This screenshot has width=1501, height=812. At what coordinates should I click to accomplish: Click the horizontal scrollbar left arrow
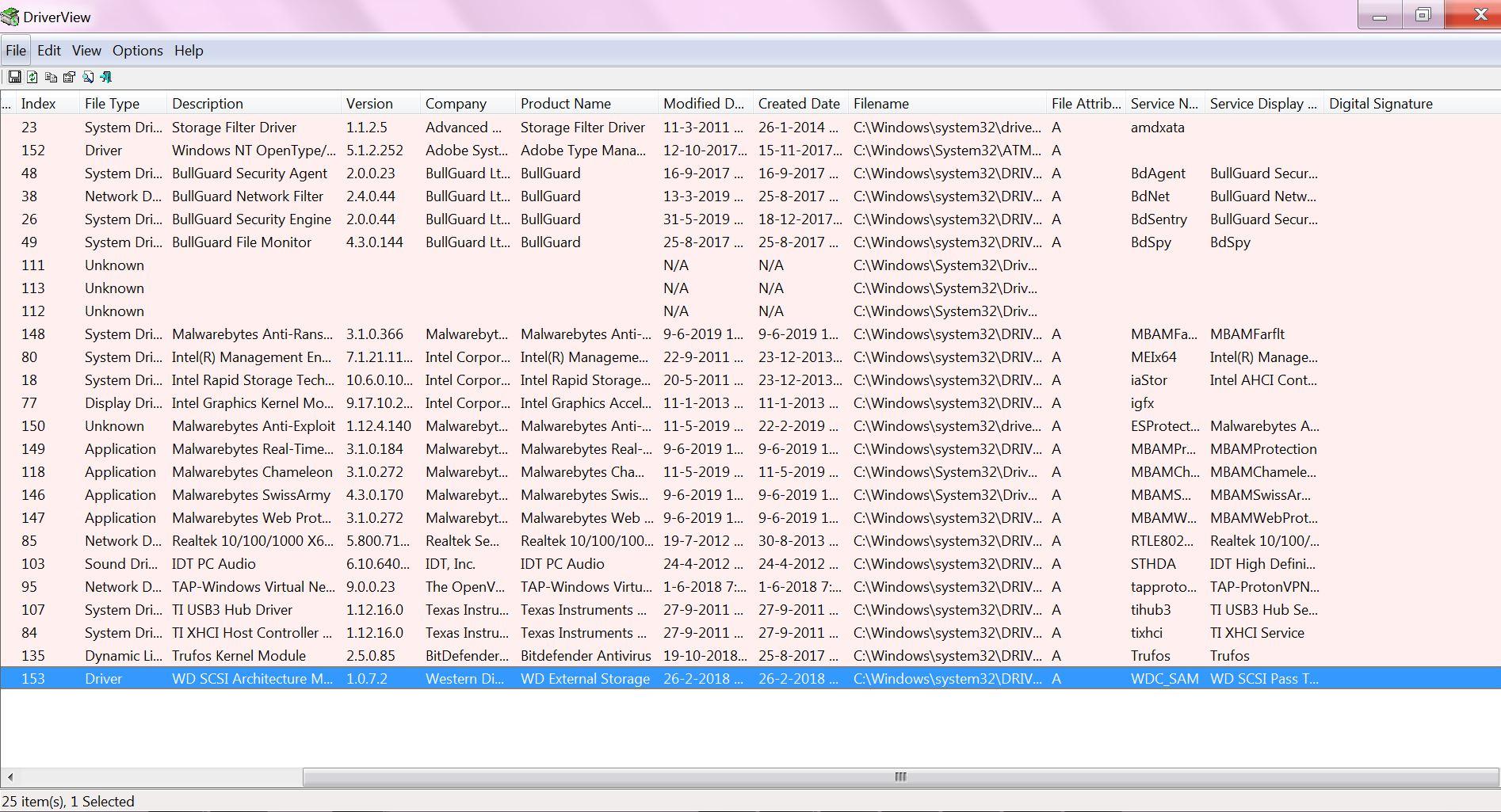click(10, 777)
